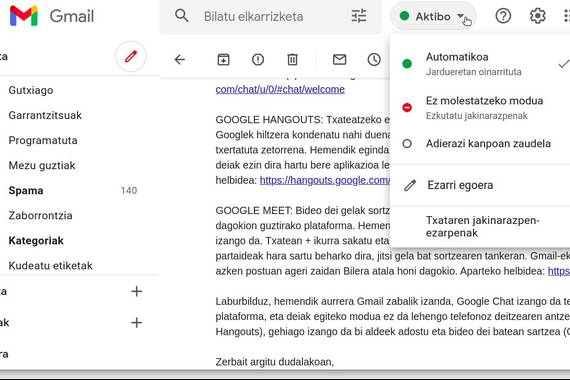Click plus icon in the second lower section
This screenshot has width=570, height=380.
[137, 323]
